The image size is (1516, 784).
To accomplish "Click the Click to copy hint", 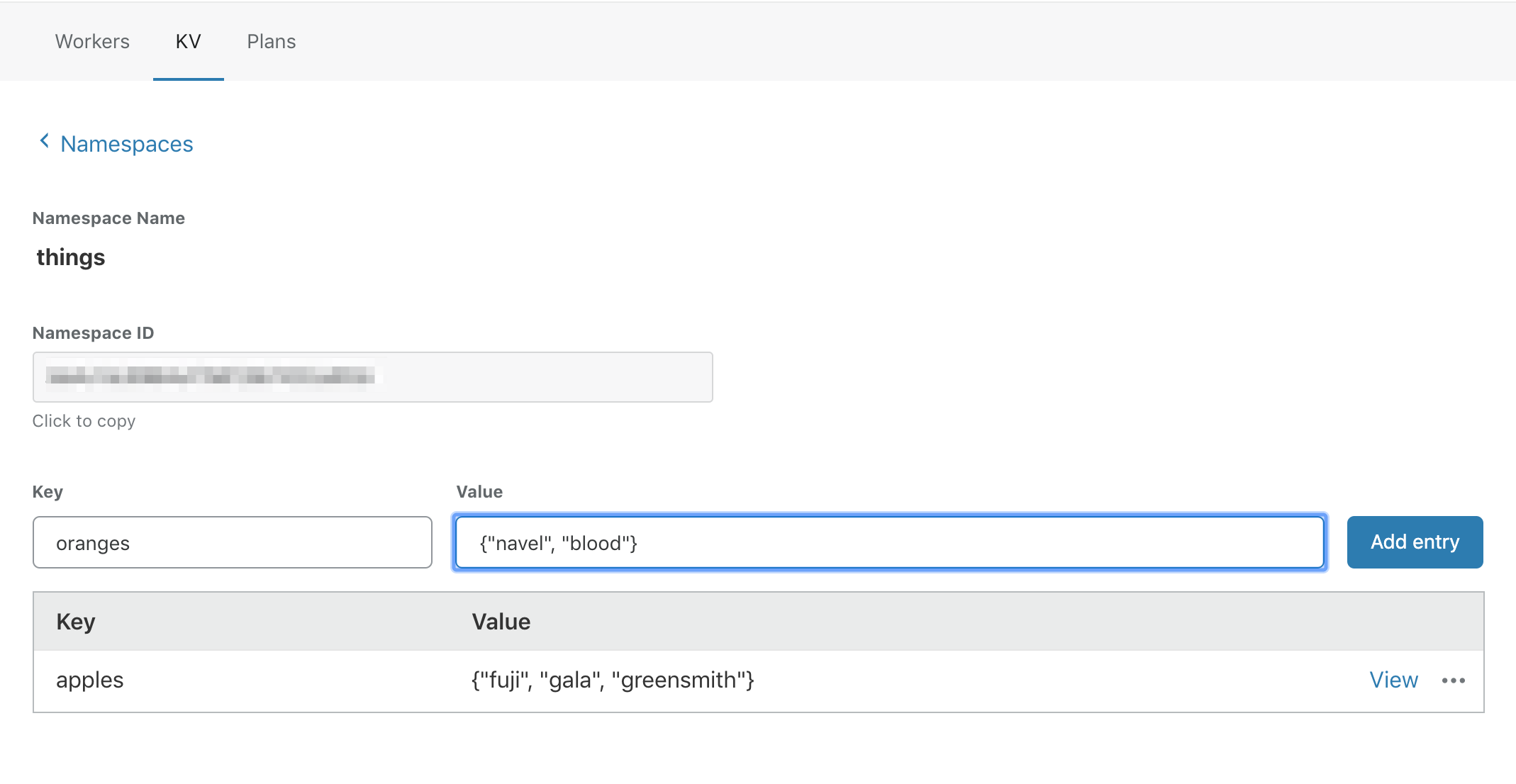I will 84,421.
